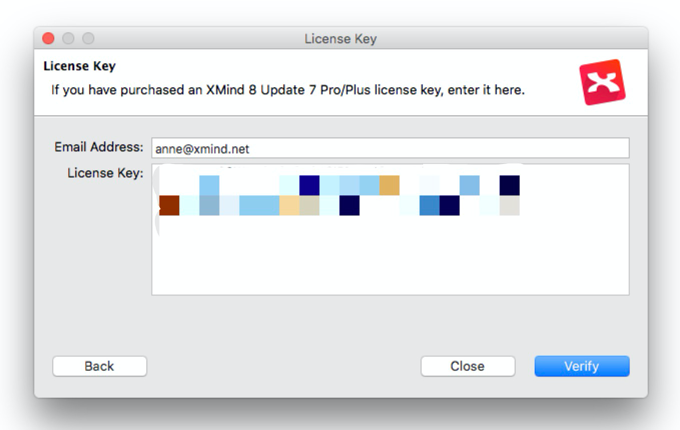
Task: Go Back to the previous step
Action: 99,366
